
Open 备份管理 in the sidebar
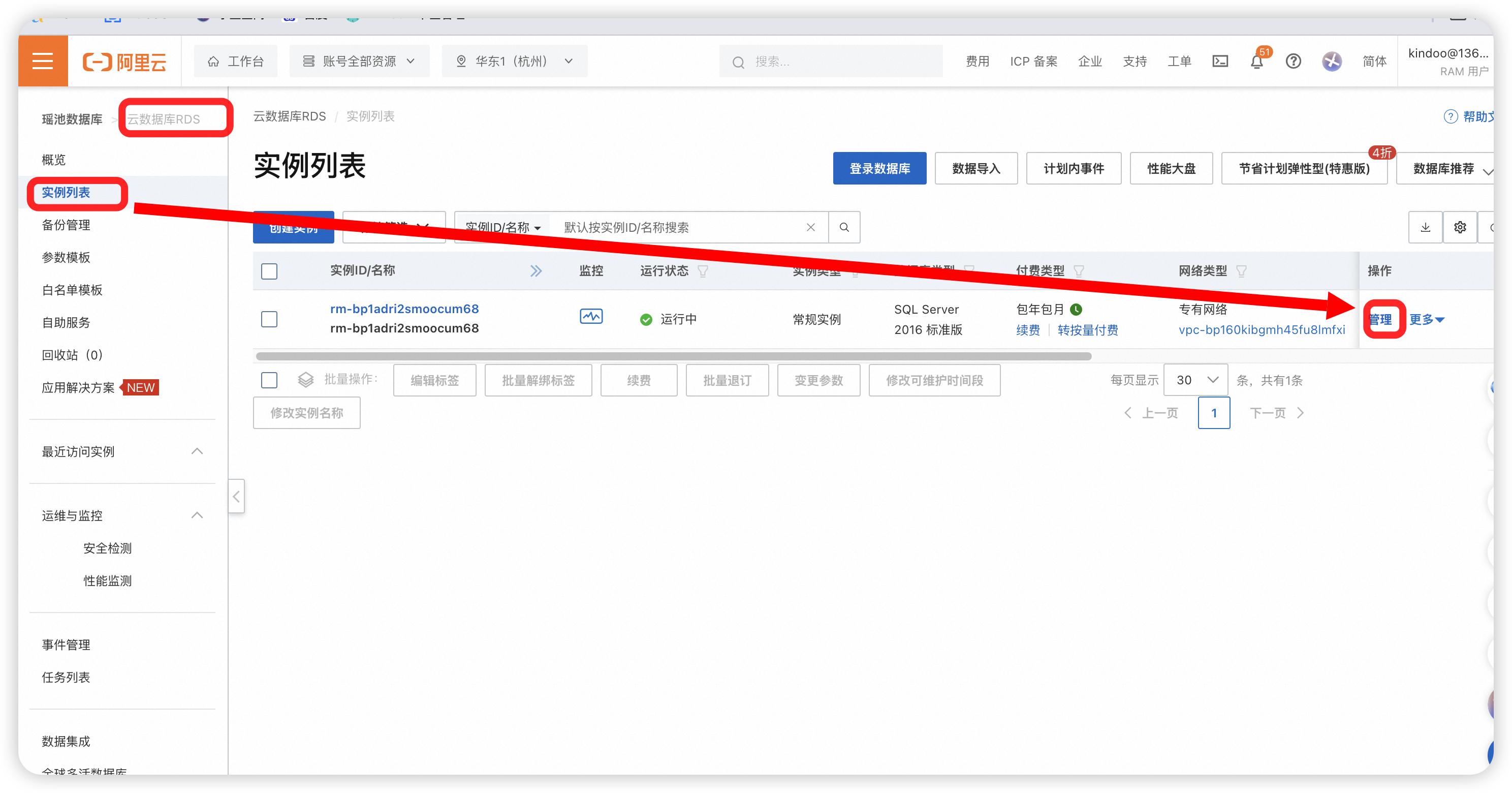(x=66, y=225)
